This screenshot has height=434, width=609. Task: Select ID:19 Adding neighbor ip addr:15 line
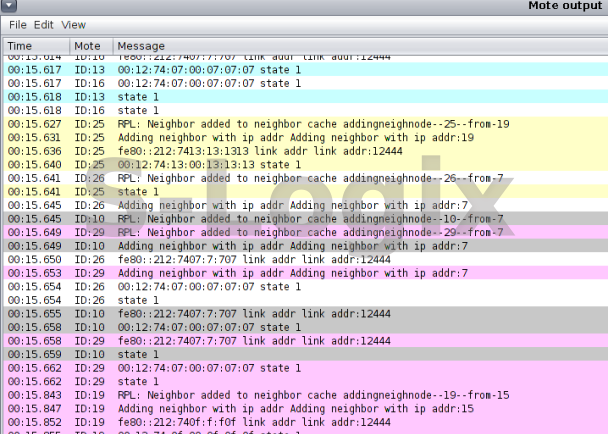[306, 409]
